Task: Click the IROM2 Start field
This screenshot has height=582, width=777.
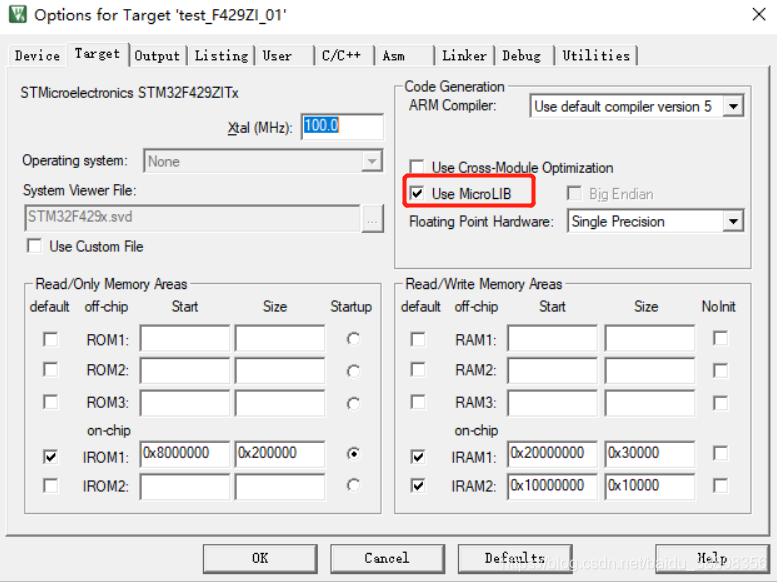Action: [x=185, y=486]
